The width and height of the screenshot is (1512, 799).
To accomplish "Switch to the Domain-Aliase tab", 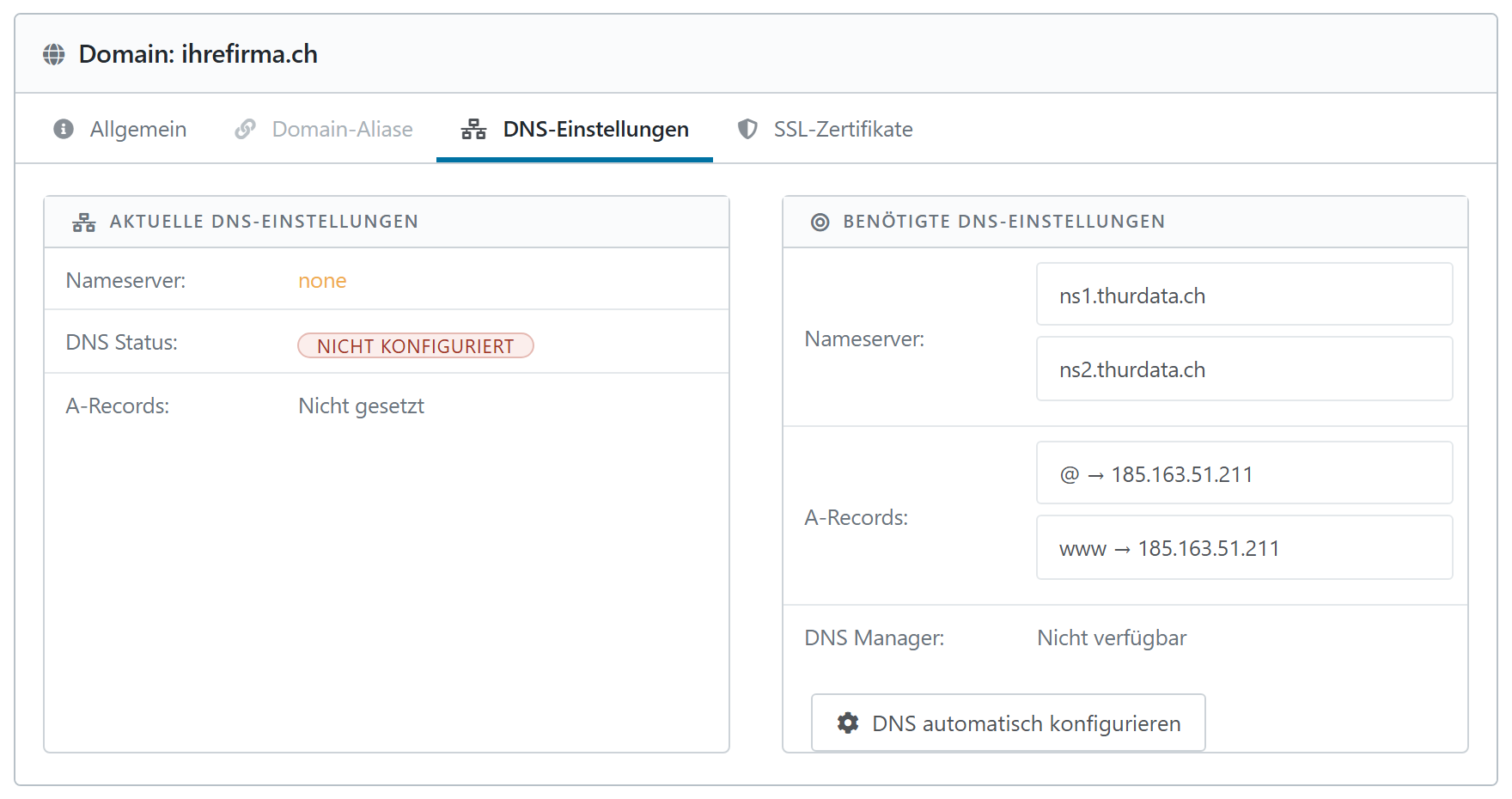I will [x=324, y=129].
